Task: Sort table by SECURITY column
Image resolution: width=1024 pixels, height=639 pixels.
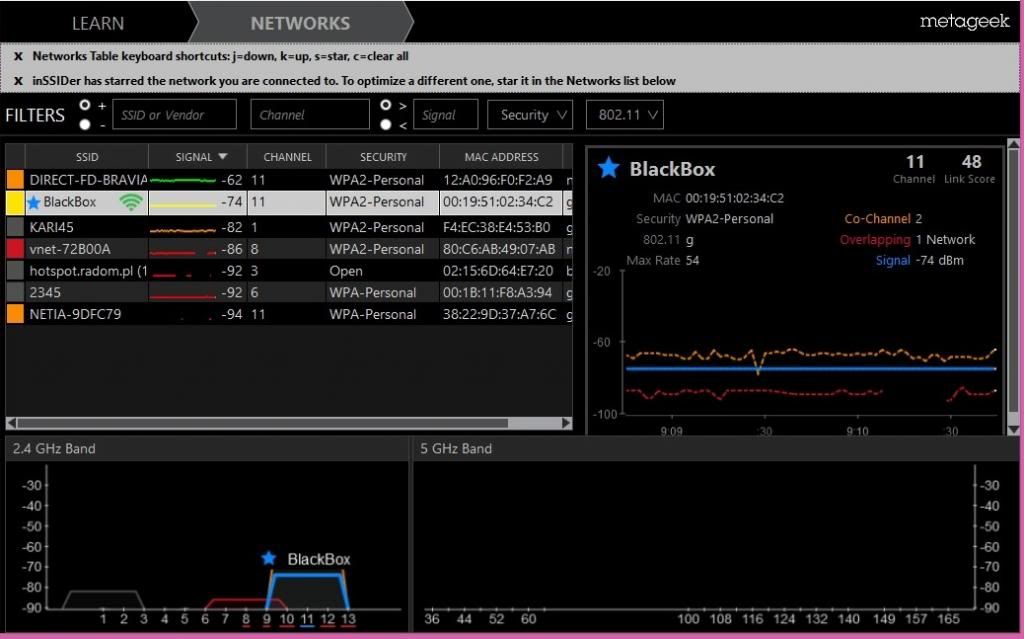Action: tap(383, 157)
